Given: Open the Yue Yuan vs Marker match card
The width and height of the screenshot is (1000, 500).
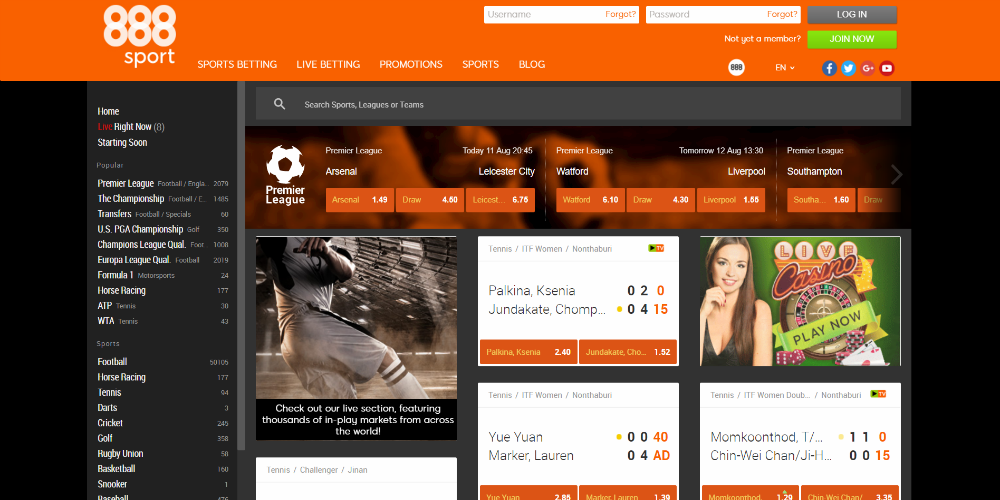Looking at the screenshot, I should pyautogui.click(x=578, y=441).
